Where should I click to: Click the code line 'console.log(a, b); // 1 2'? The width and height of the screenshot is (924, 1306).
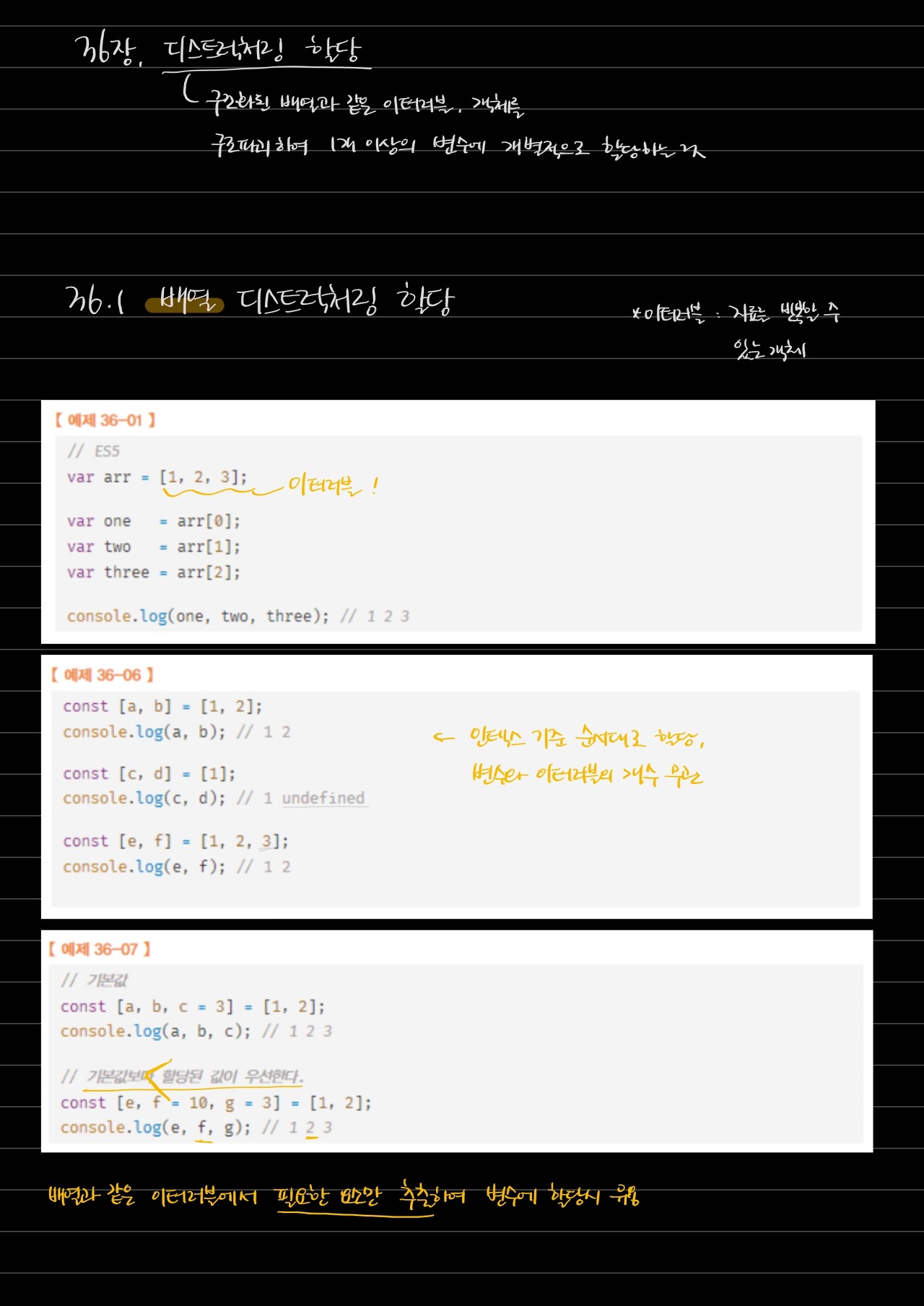pos(177,732)
